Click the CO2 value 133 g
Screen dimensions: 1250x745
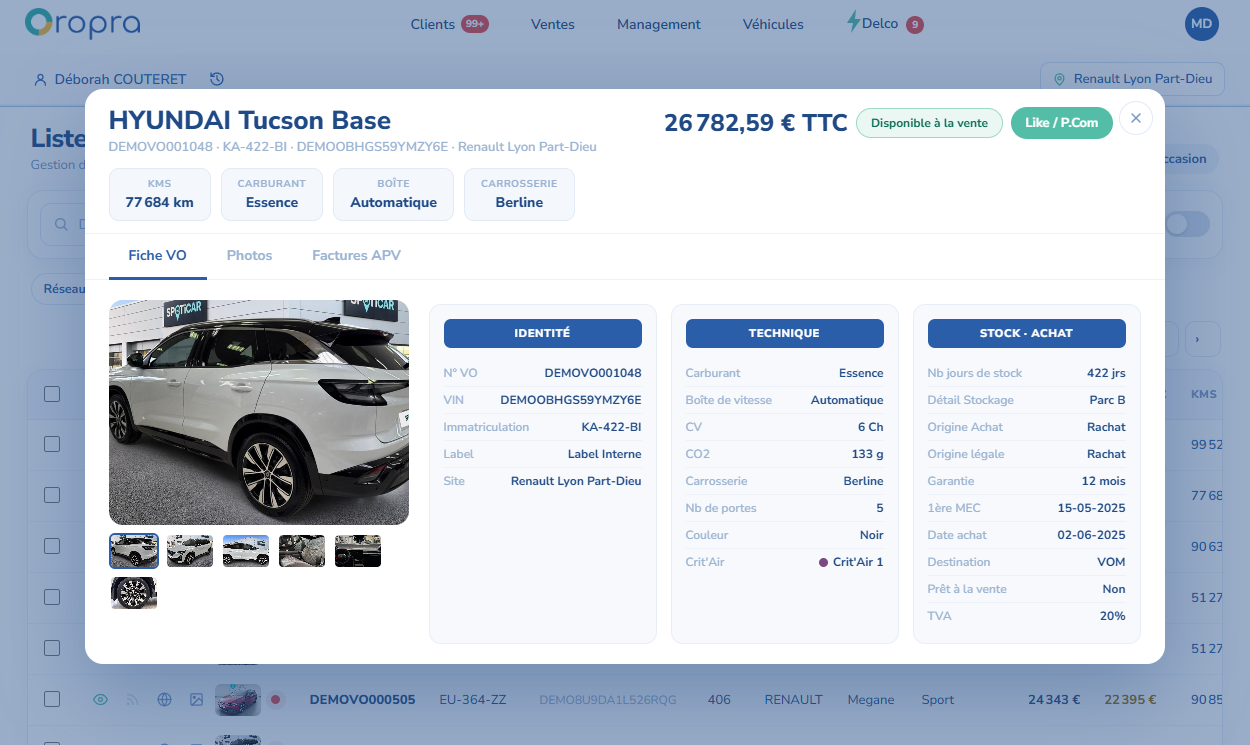(867, 454)
